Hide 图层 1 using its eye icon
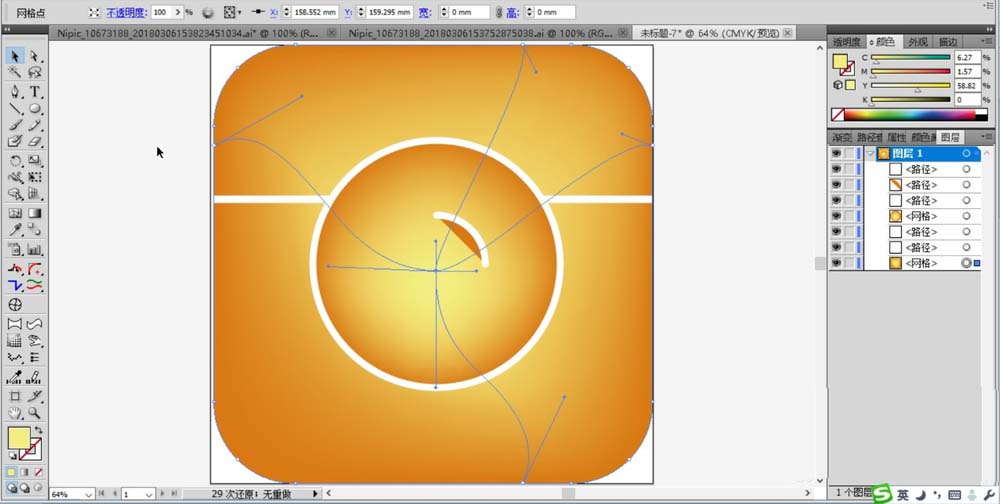 836,154
